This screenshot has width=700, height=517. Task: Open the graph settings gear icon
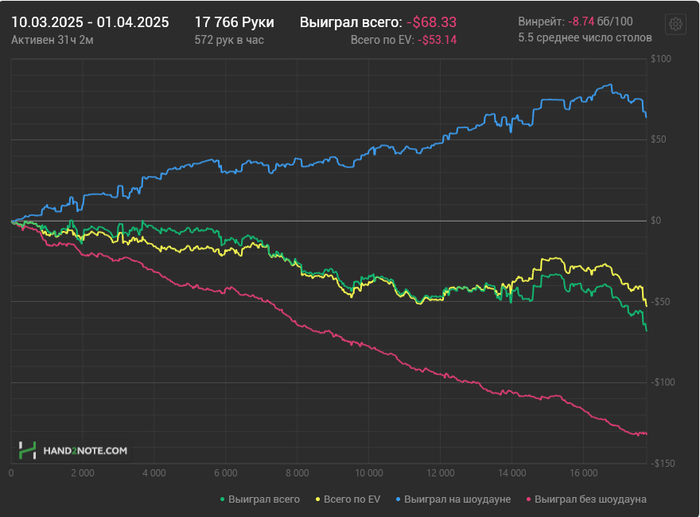(675, 24)
